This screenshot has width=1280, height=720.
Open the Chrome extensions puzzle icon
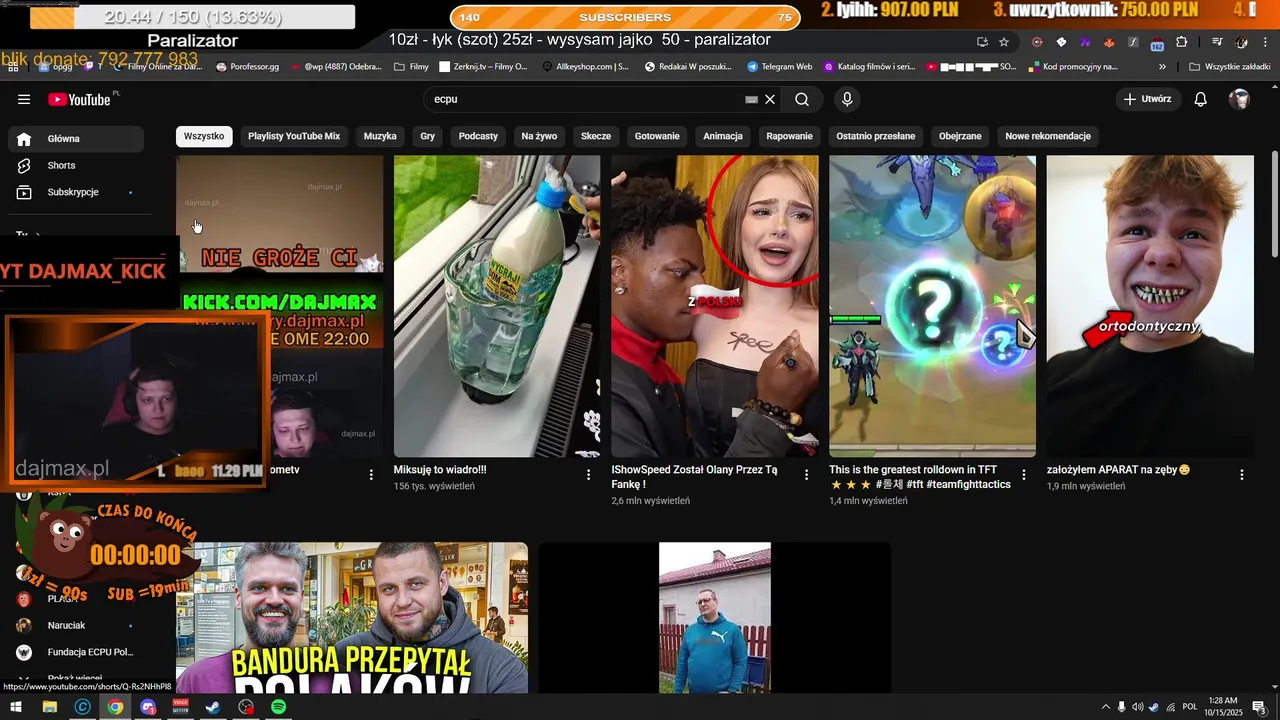click(1182, 42)
